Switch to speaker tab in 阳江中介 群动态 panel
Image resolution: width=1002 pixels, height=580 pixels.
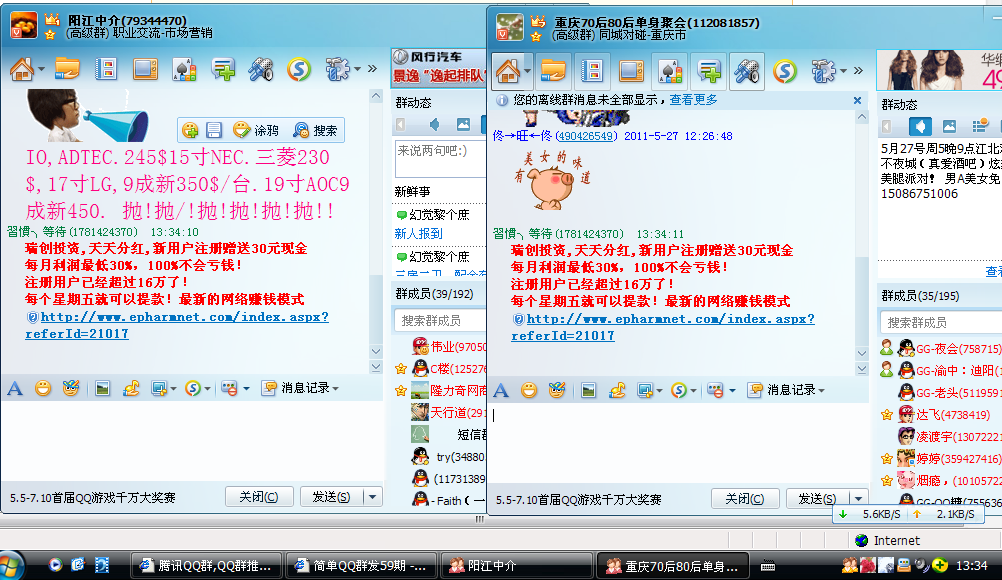click(435, 125)
